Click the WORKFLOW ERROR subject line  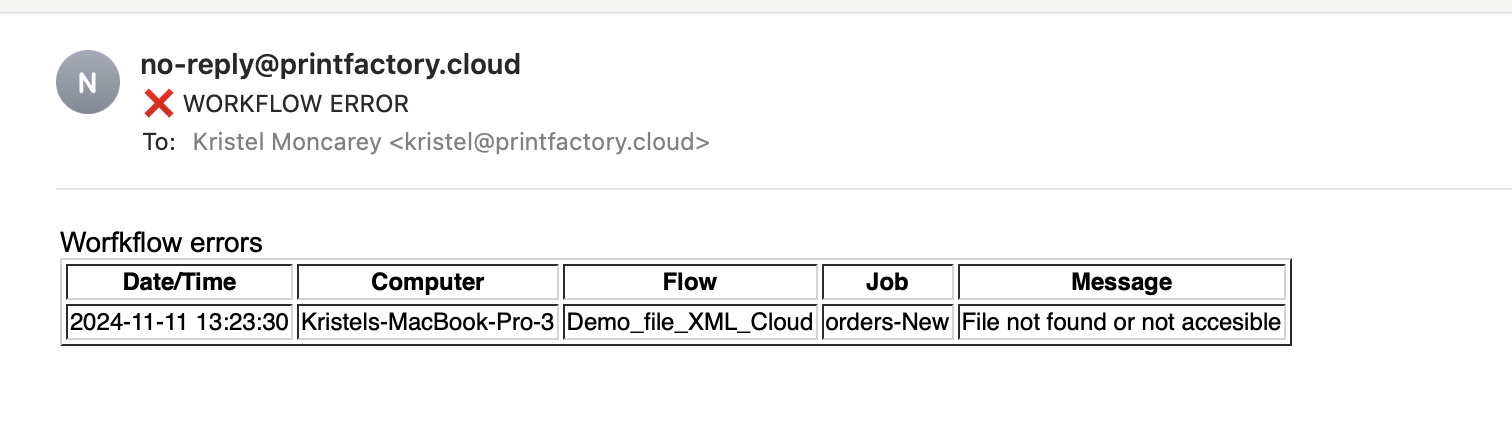click(x=295, y=104)
